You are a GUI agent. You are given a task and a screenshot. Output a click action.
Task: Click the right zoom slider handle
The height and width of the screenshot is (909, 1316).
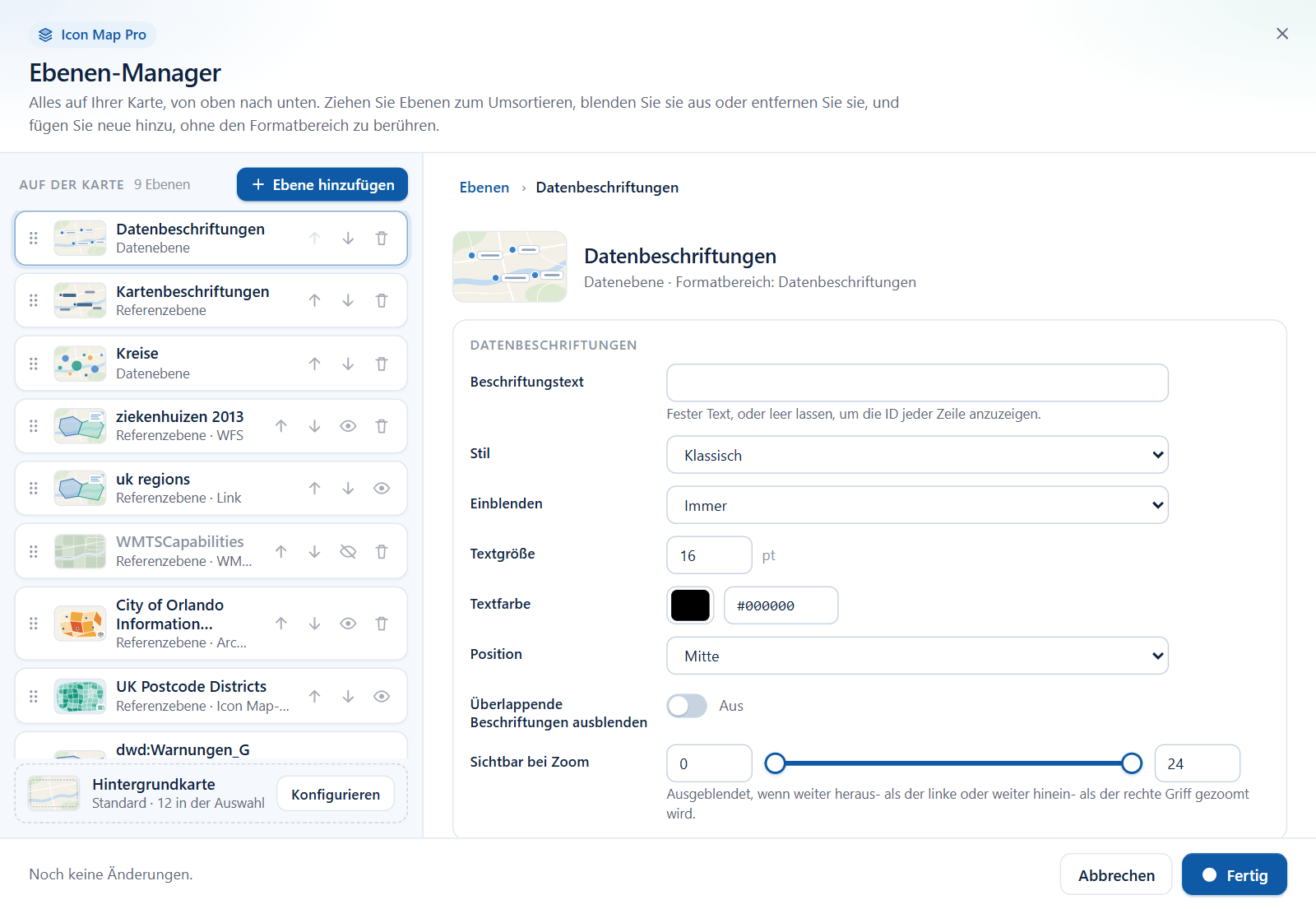pos(1132,764)
